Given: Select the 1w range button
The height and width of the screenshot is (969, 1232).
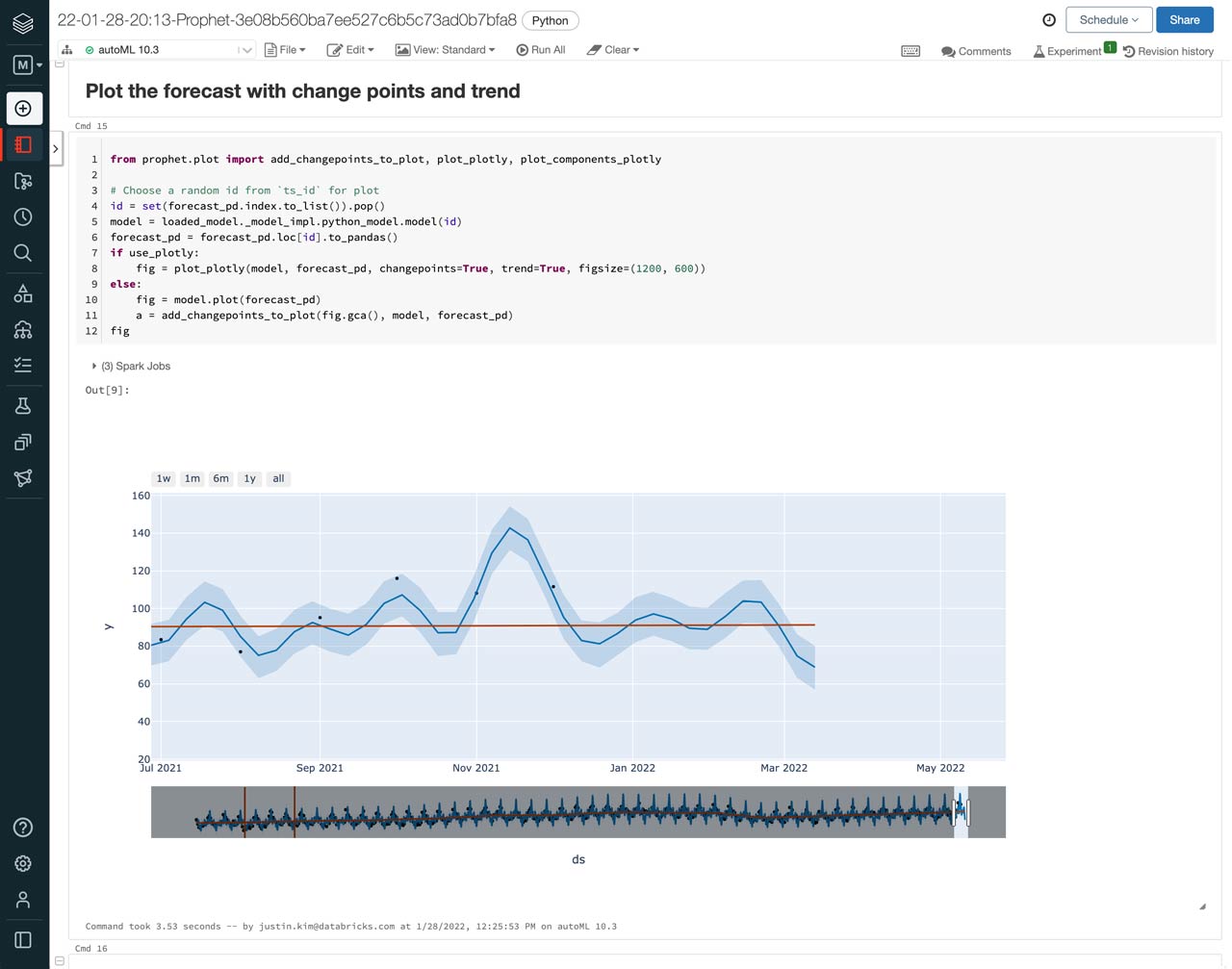Looking at the screenshot, I should click(164, 478).
